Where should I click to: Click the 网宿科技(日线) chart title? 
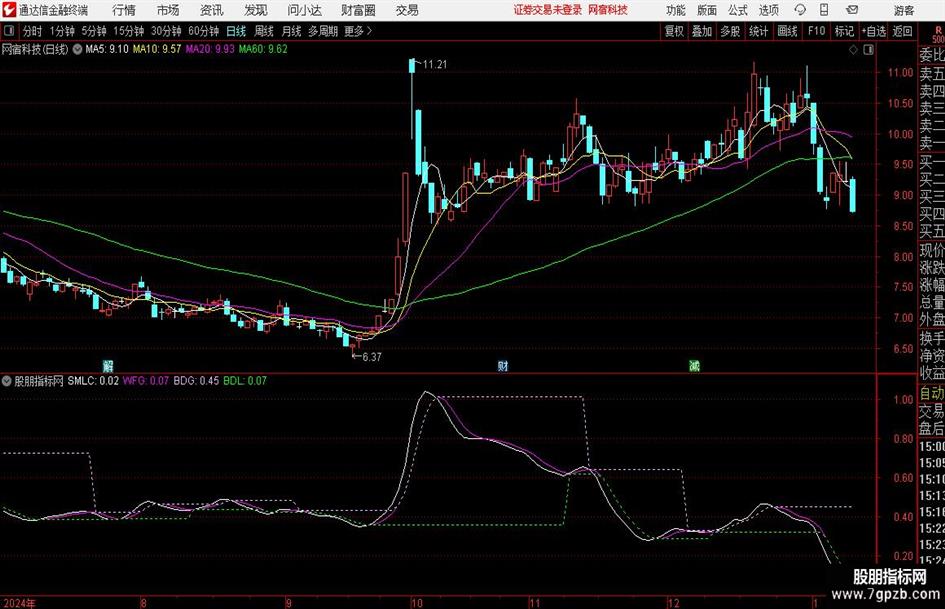click(35, 49)
